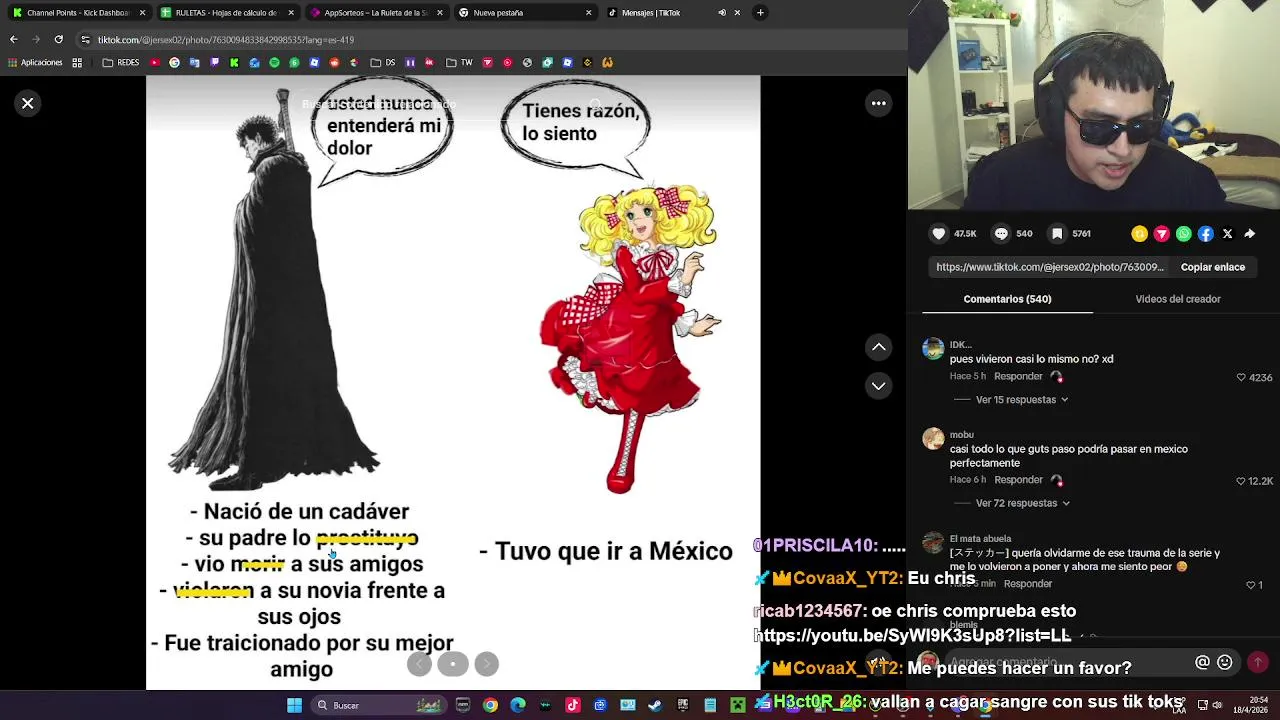Click the red send-to-friends share icon
The height and width of the screenshot is (720, 1280).
1161,233
